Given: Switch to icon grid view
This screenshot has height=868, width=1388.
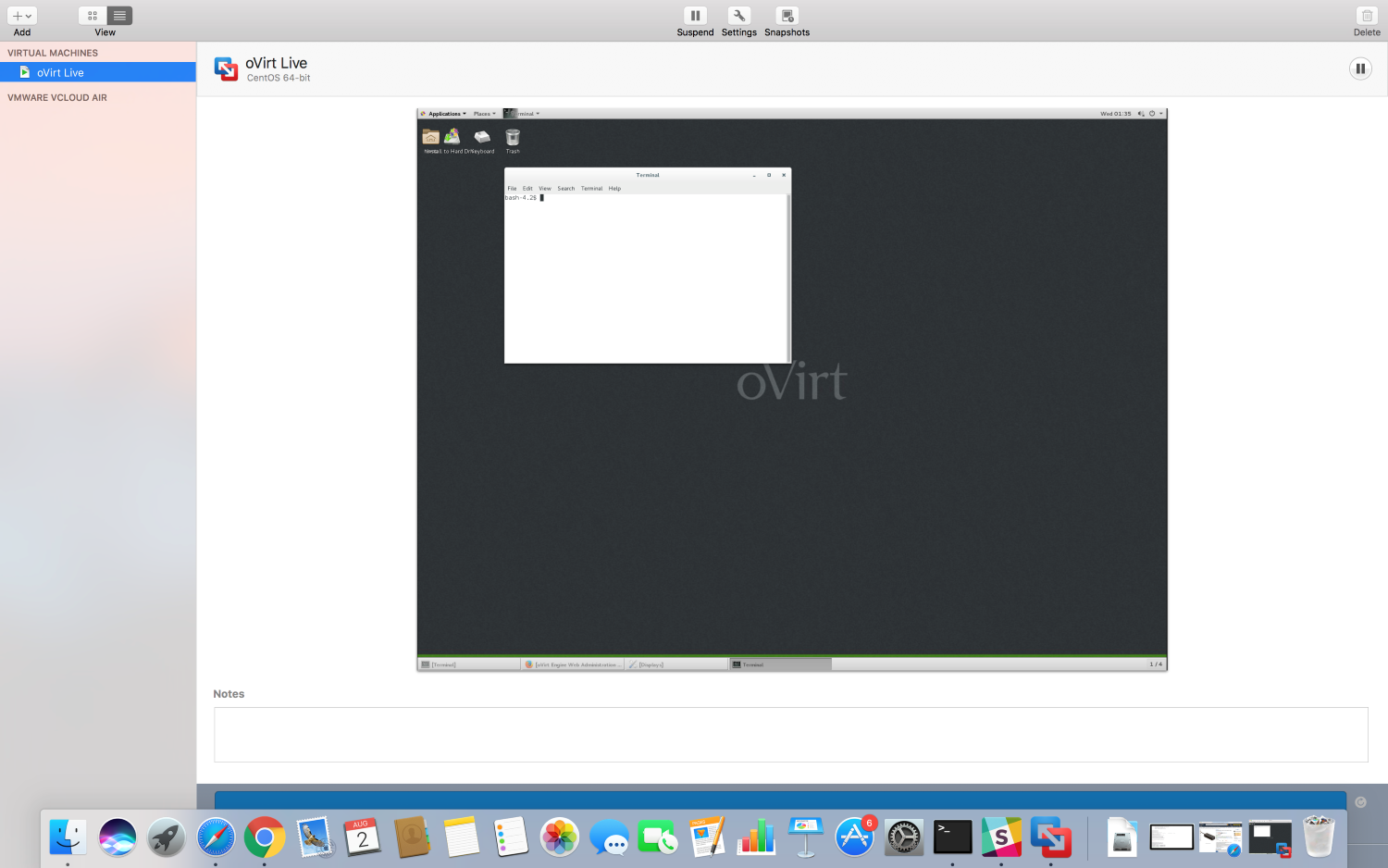Looking at the screenshot, I should coord(93,16).
